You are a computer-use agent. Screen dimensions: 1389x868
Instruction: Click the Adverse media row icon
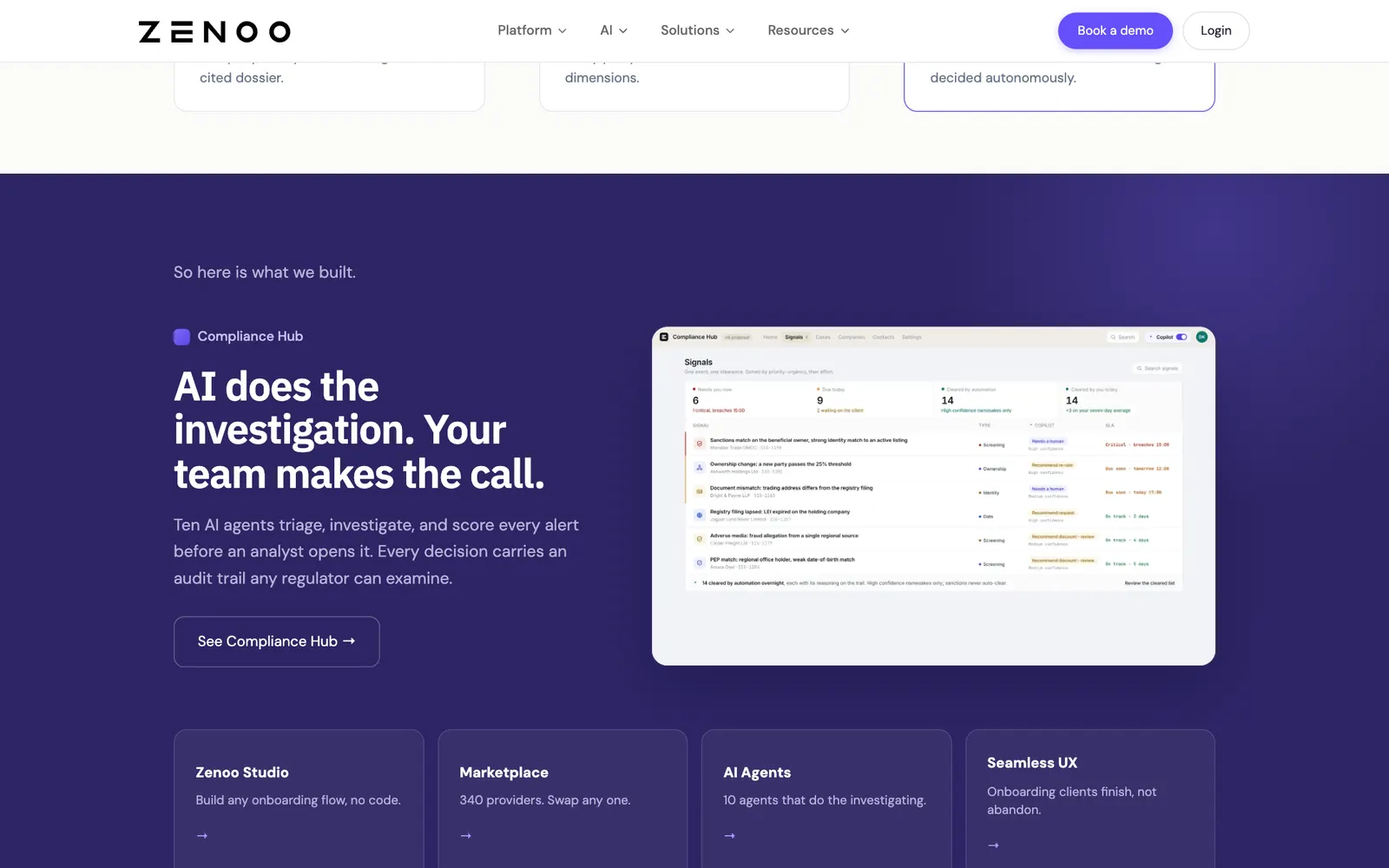tap(700, 539)
